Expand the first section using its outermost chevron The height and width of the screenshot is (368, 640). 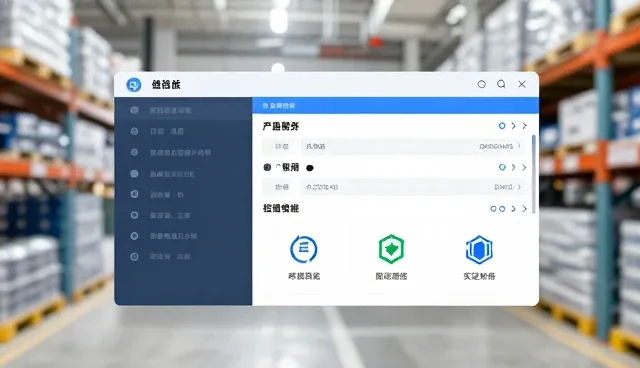[524, 126]
